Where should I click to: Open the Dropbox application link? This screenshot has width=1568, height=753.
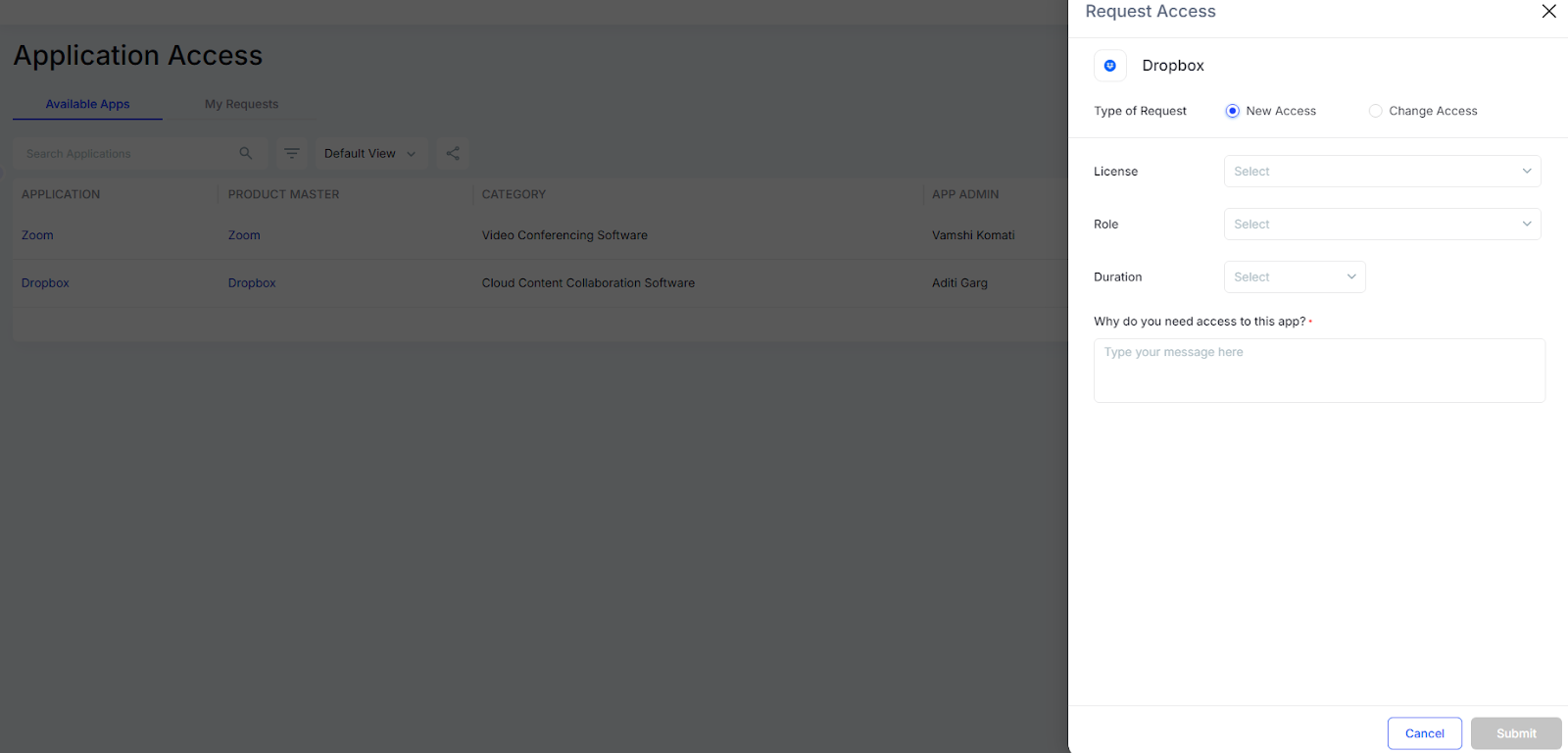[x=45, y=283]
